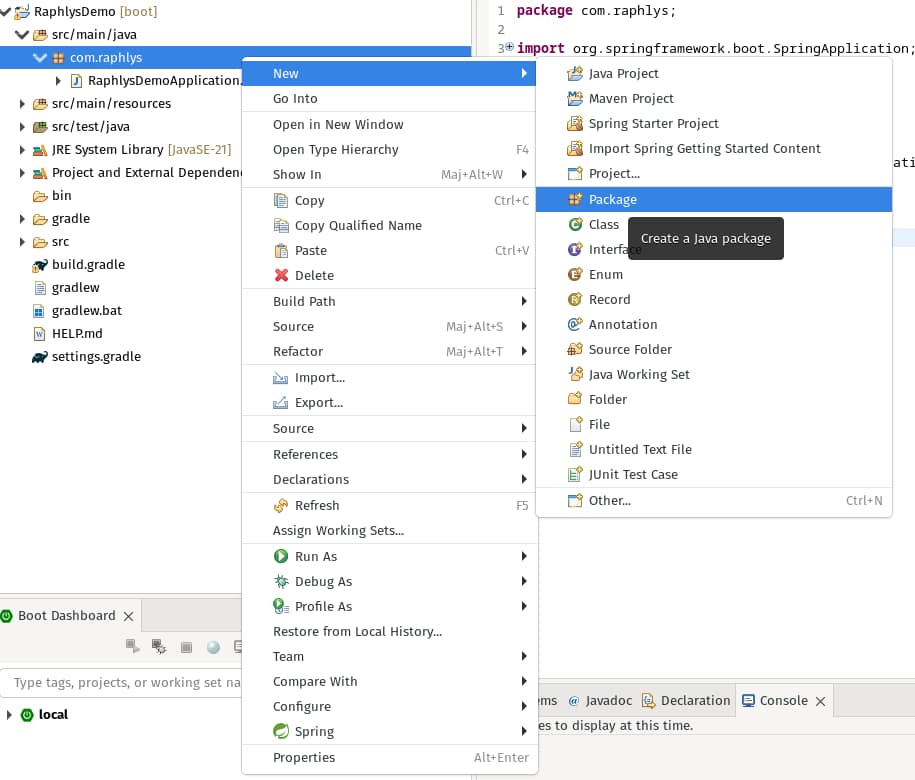
Task: Select Package in the New submenu
Action: (x=612, y=199)
